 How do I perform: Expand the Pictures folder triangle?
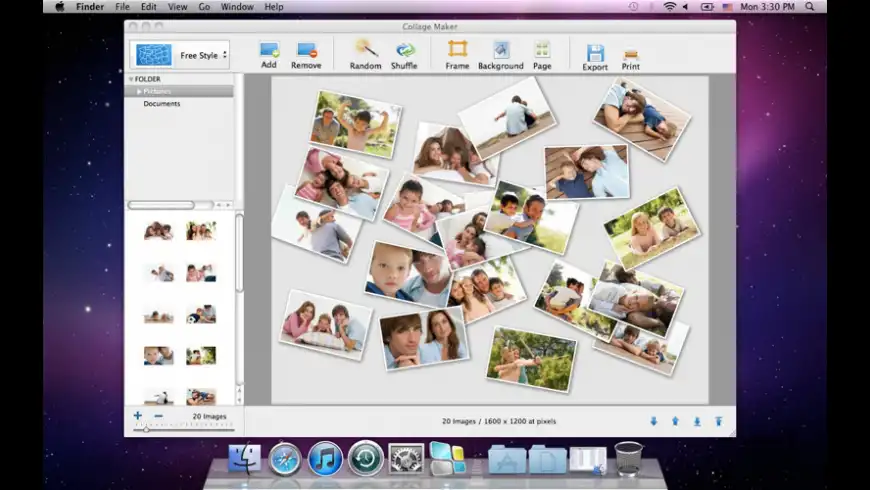point(139,91)
